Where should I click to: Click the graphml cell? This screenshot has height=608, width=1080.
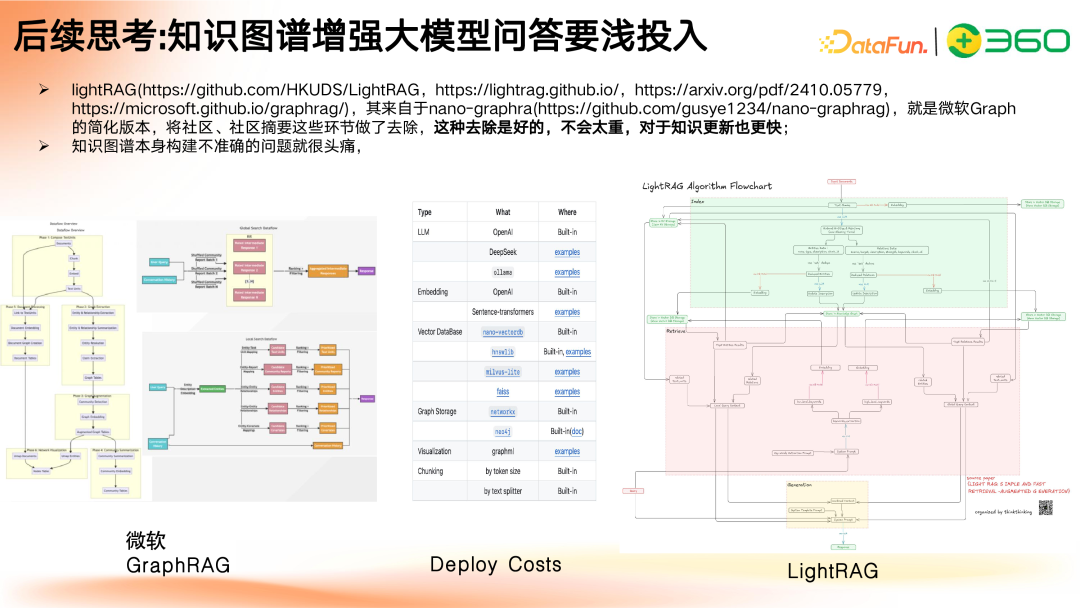tap(503, 452)
